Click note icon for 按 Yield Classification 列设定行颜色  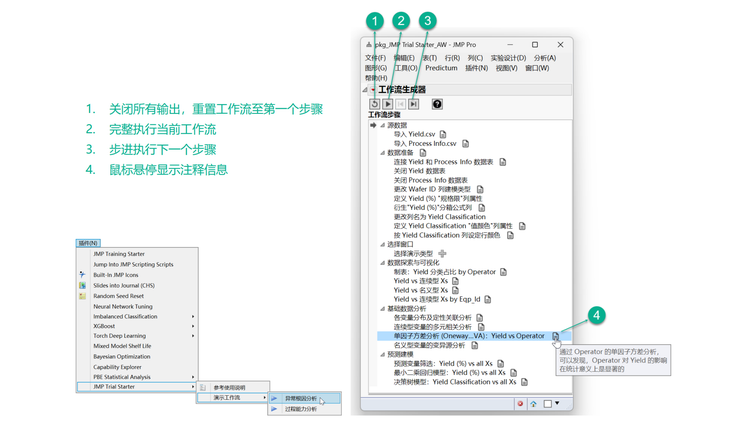click(510, 235)
